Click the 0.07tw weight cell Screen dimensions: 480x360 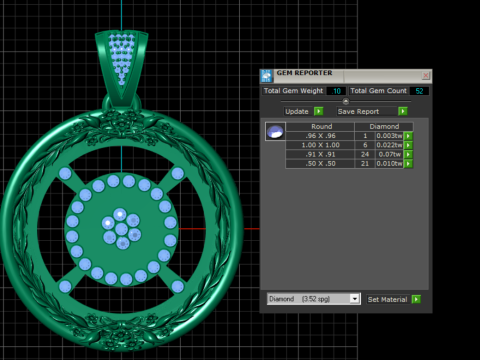coord(389,154)
